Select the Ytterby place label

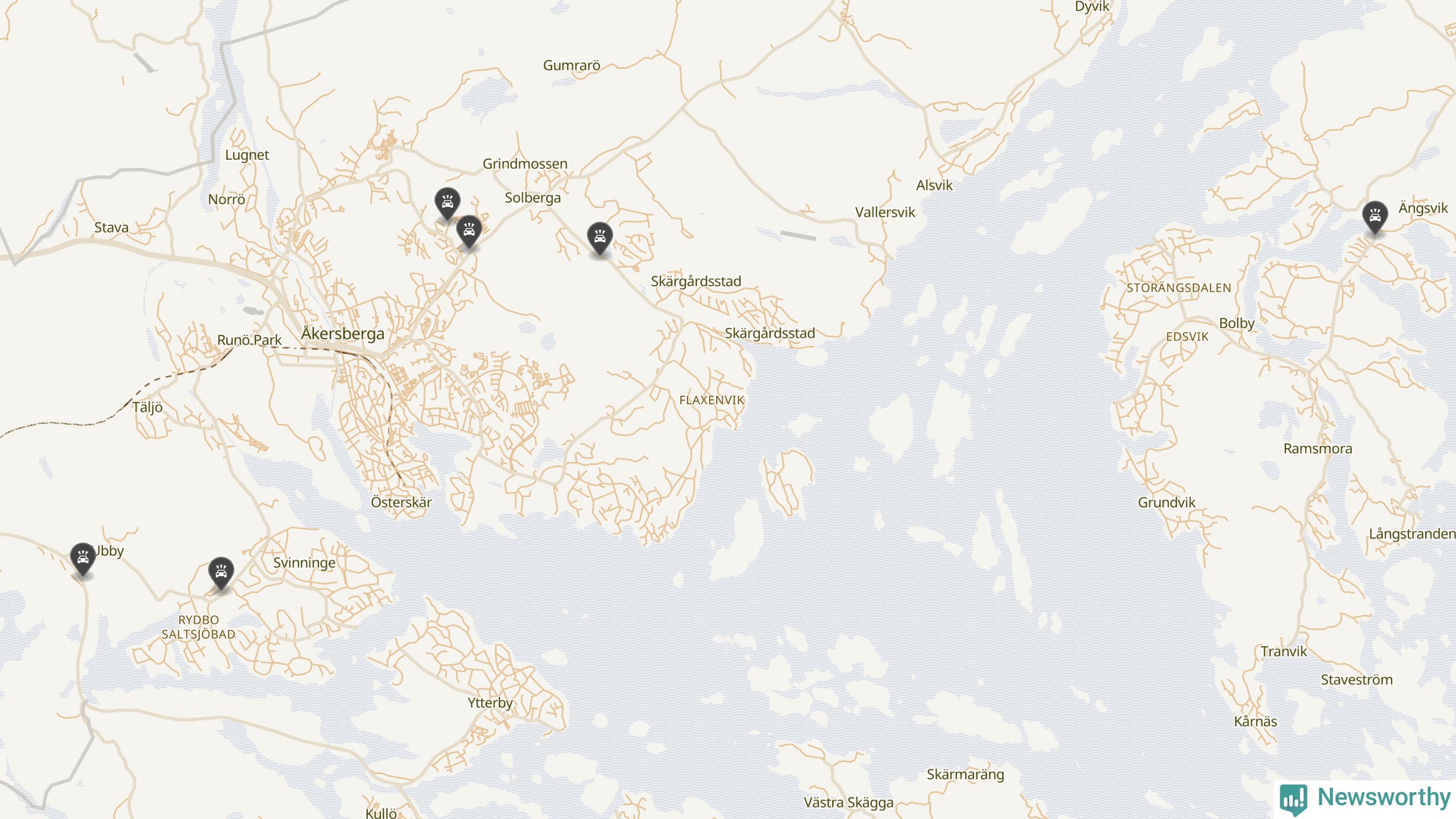coord(490,703)
